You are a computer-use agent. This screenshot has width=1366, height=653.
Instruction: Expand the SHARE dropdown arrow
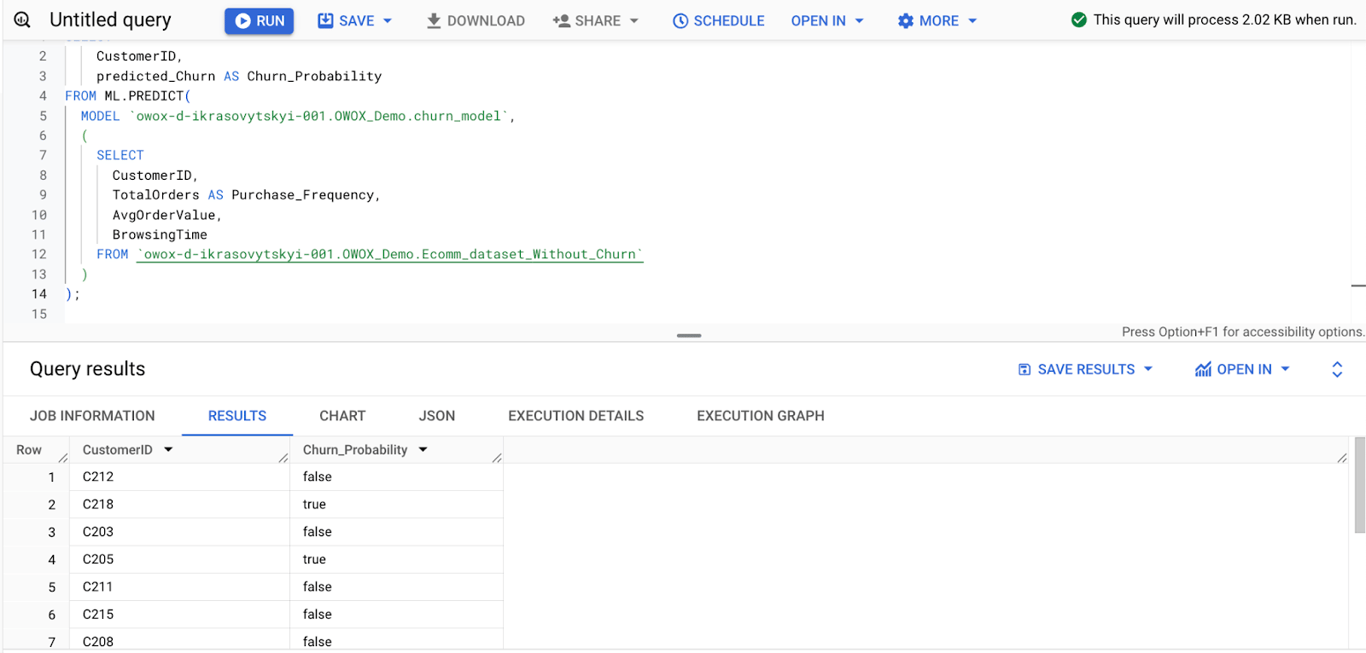pos(634,21)
